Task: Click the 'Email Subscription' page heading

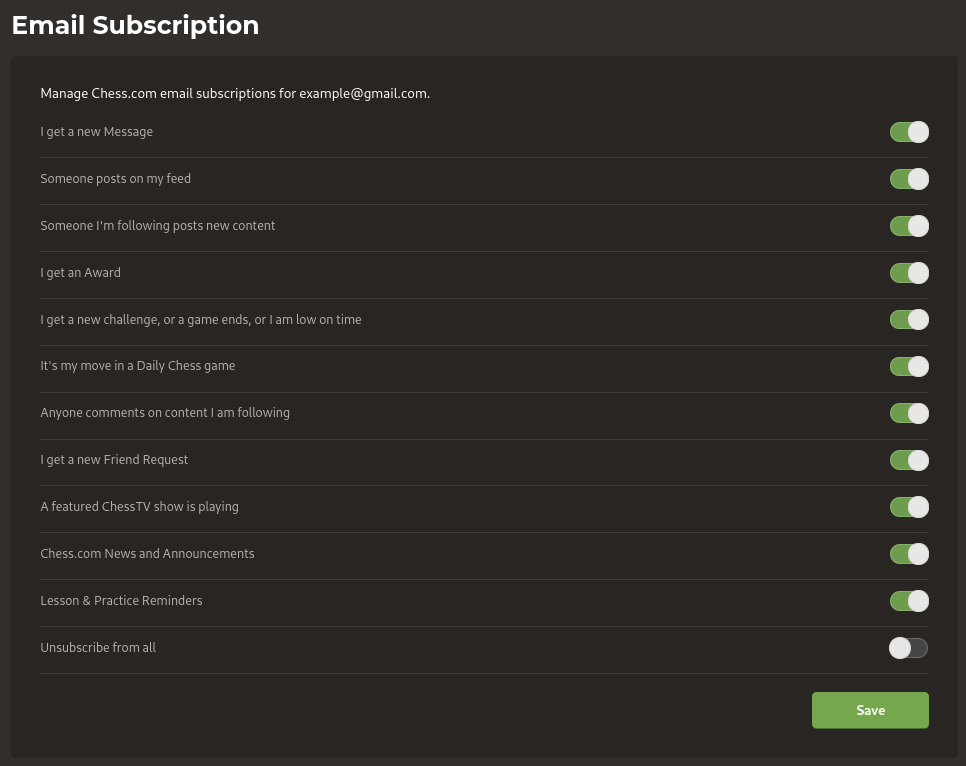Action: tap(136, 25)
